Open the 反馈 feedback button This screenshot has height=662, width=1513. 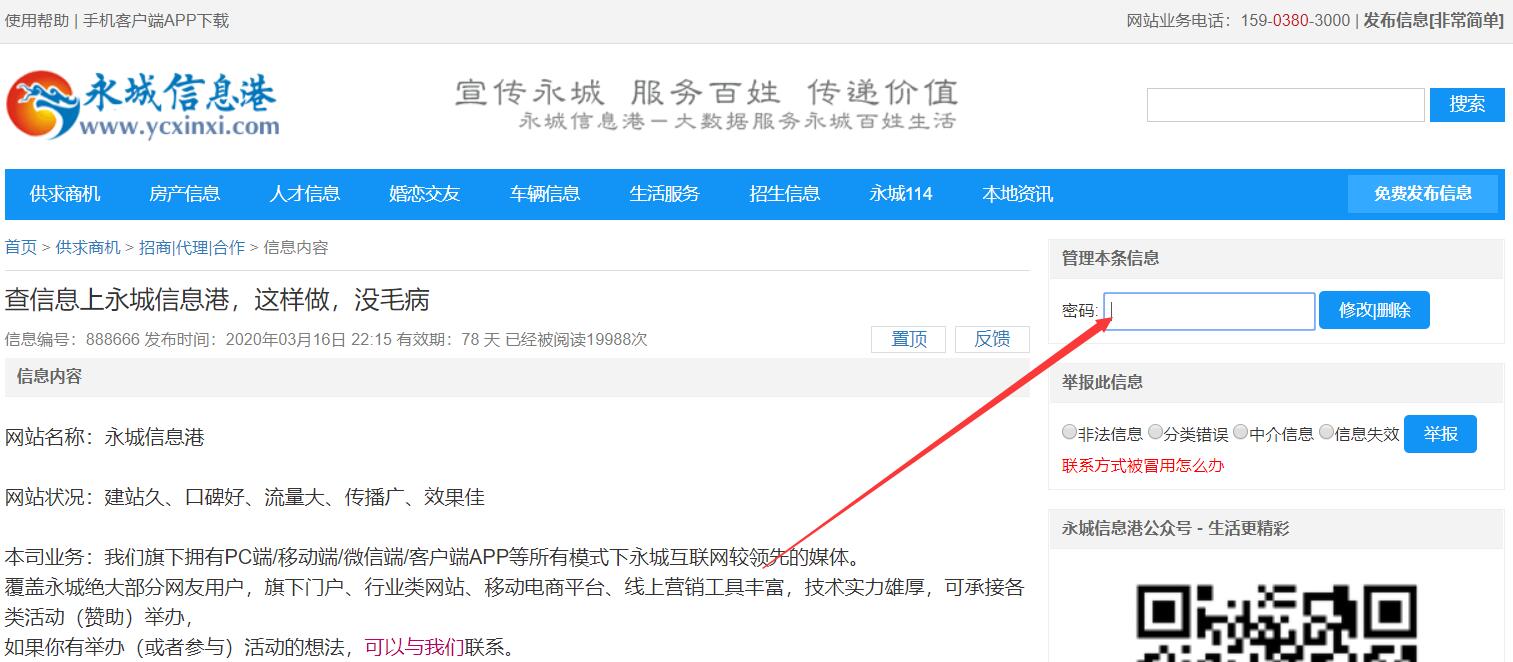click(992, 339)
